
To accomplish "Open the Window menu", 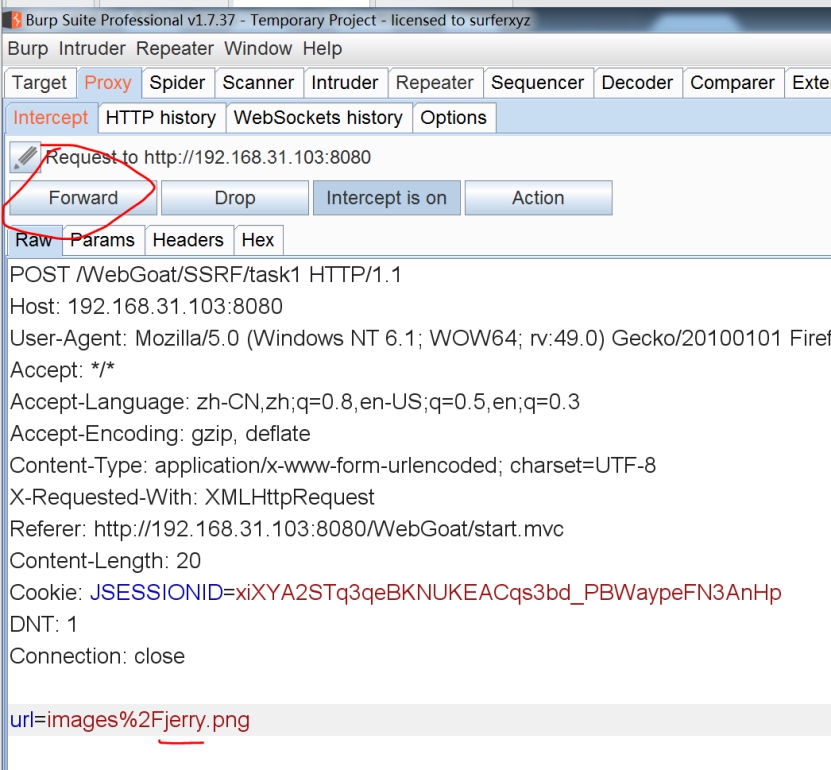I will [258, 49].
